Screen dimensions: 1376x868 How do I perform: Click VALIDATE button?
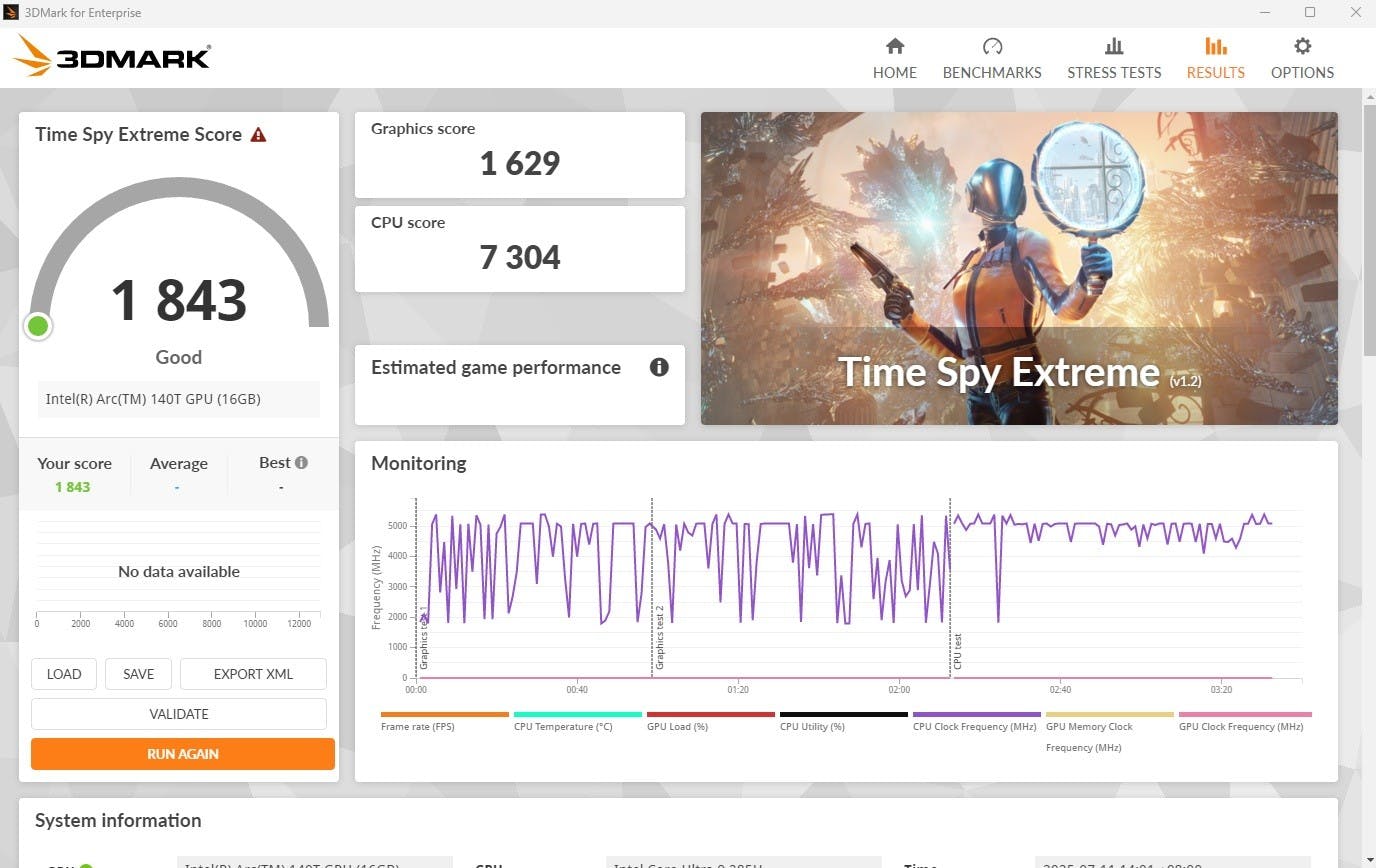179,714
